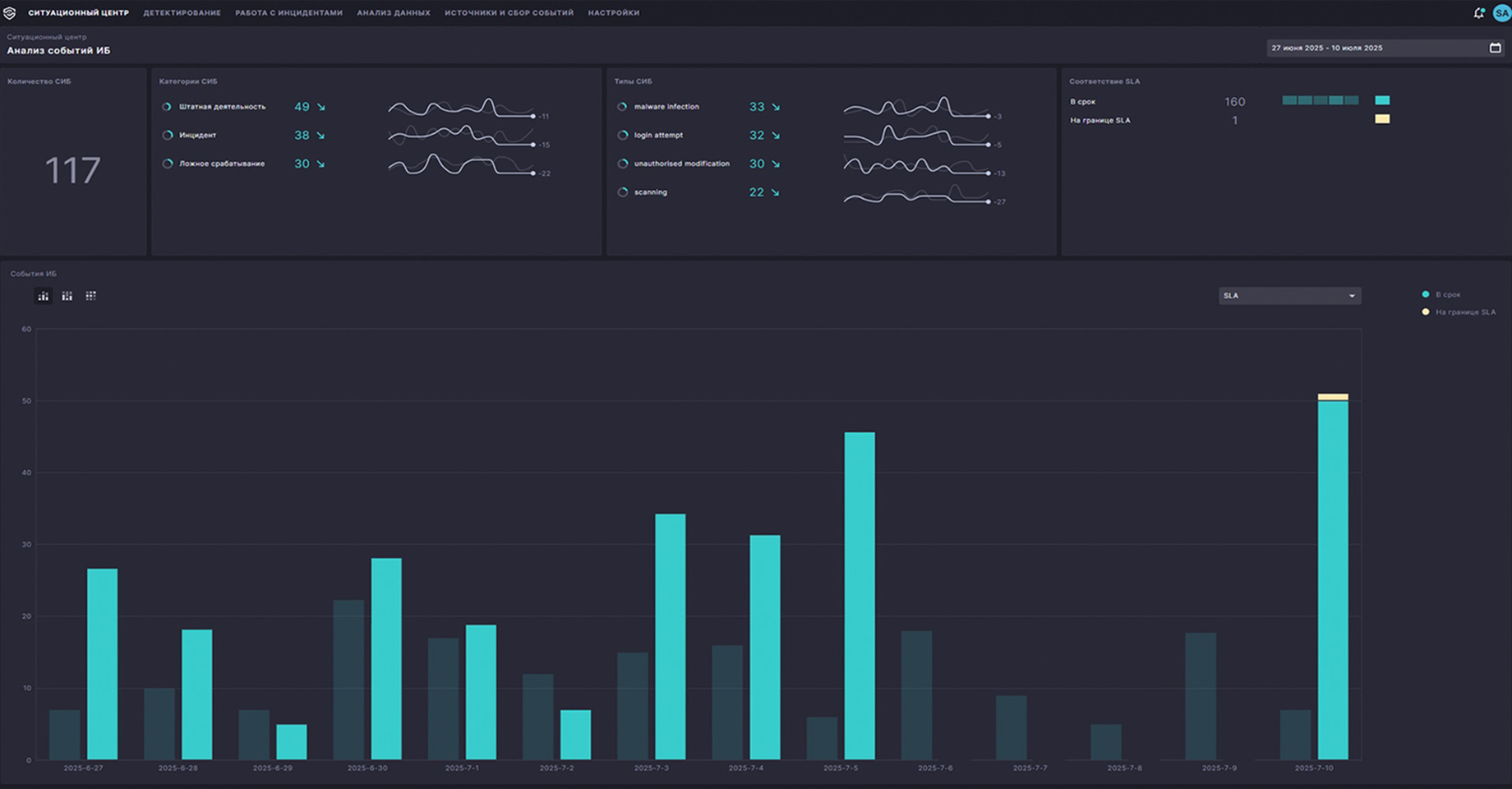The width and height of the screenshot is (1512, 789).
Task: Switch to dot grid chart view icon
Action: 91,296
